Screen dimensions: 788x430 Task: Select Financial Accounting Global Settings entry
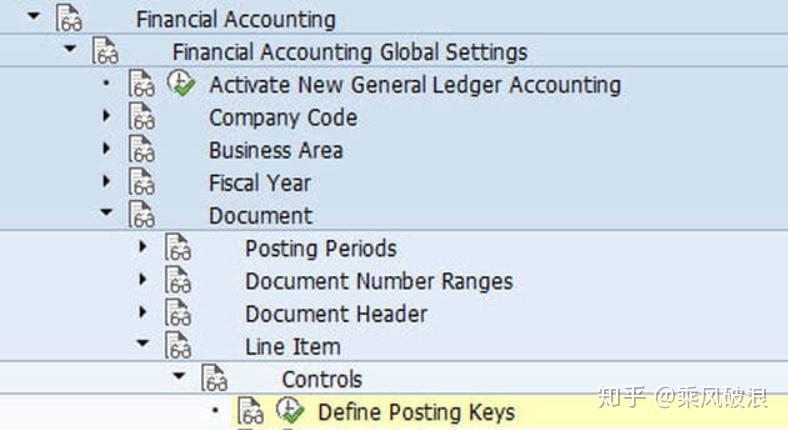click(349, 52)
